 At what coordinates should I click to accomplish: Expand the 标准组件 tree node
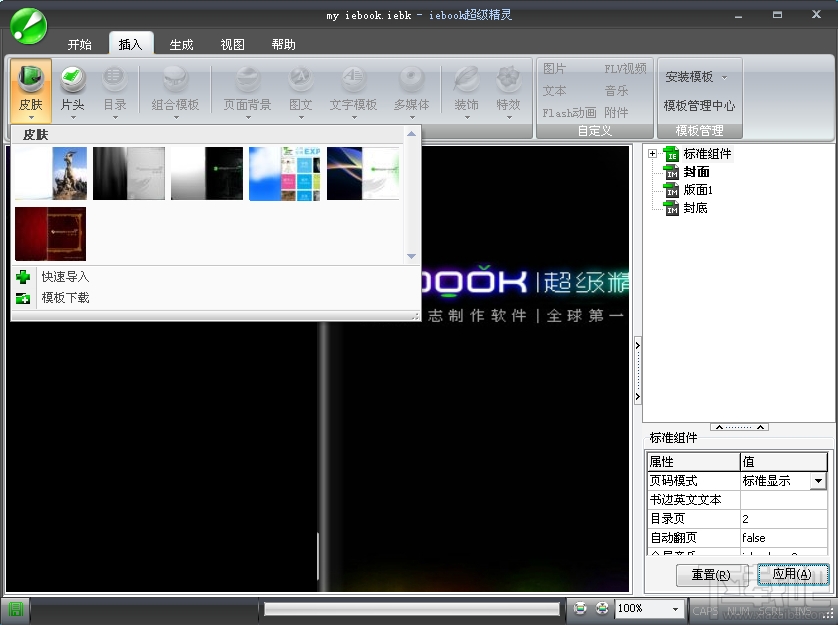(653, 154)
